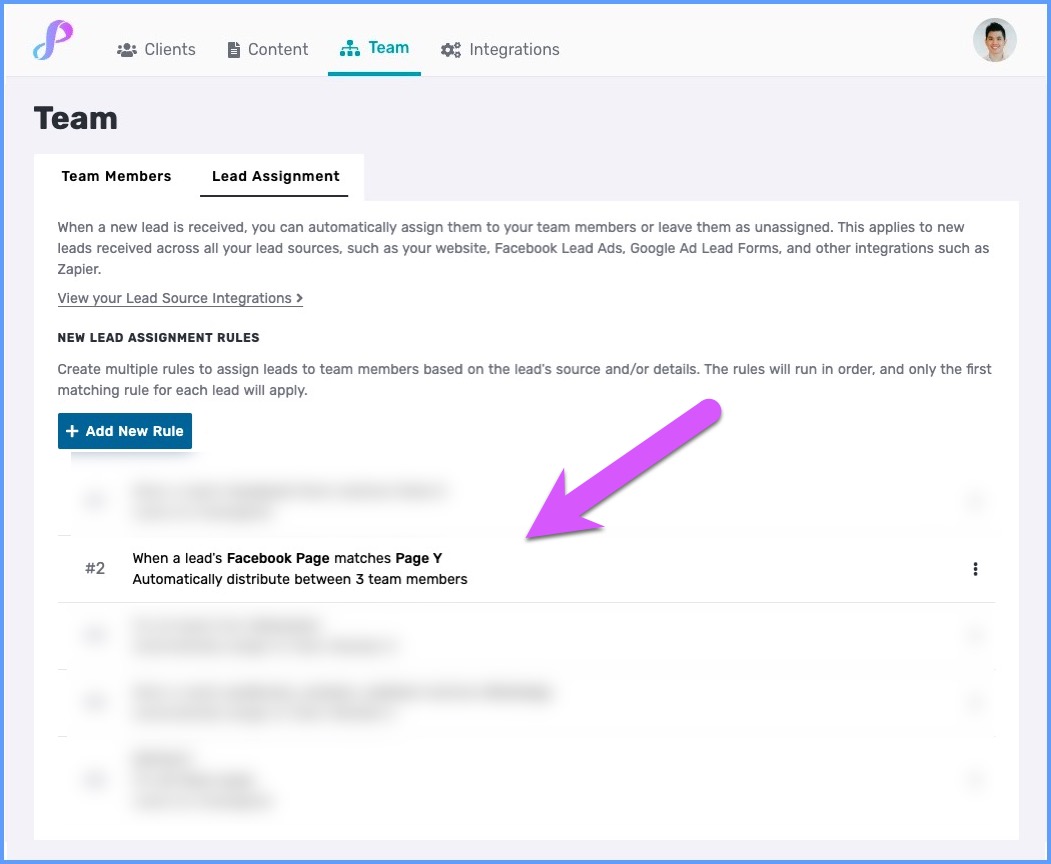Click the Privyr logo in the top left
1051x864 pixels.
[x=53, y=40]
